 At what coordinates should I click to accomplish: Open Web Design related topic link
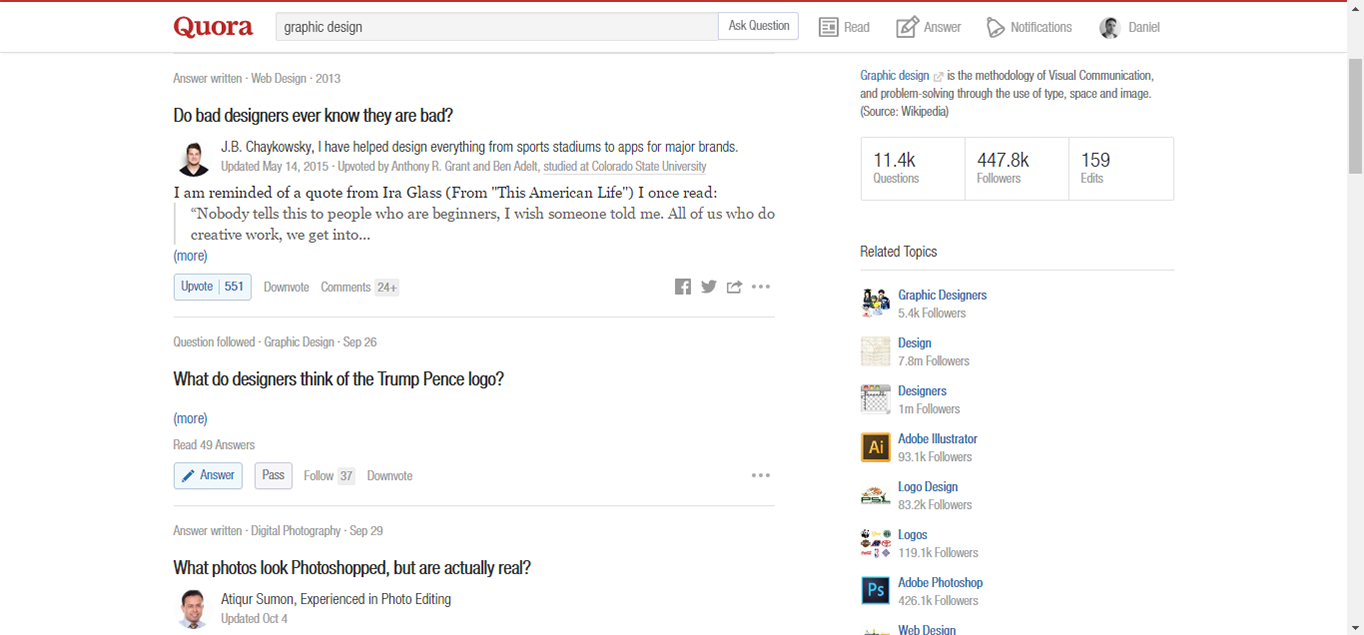click(x=927, y=629)
